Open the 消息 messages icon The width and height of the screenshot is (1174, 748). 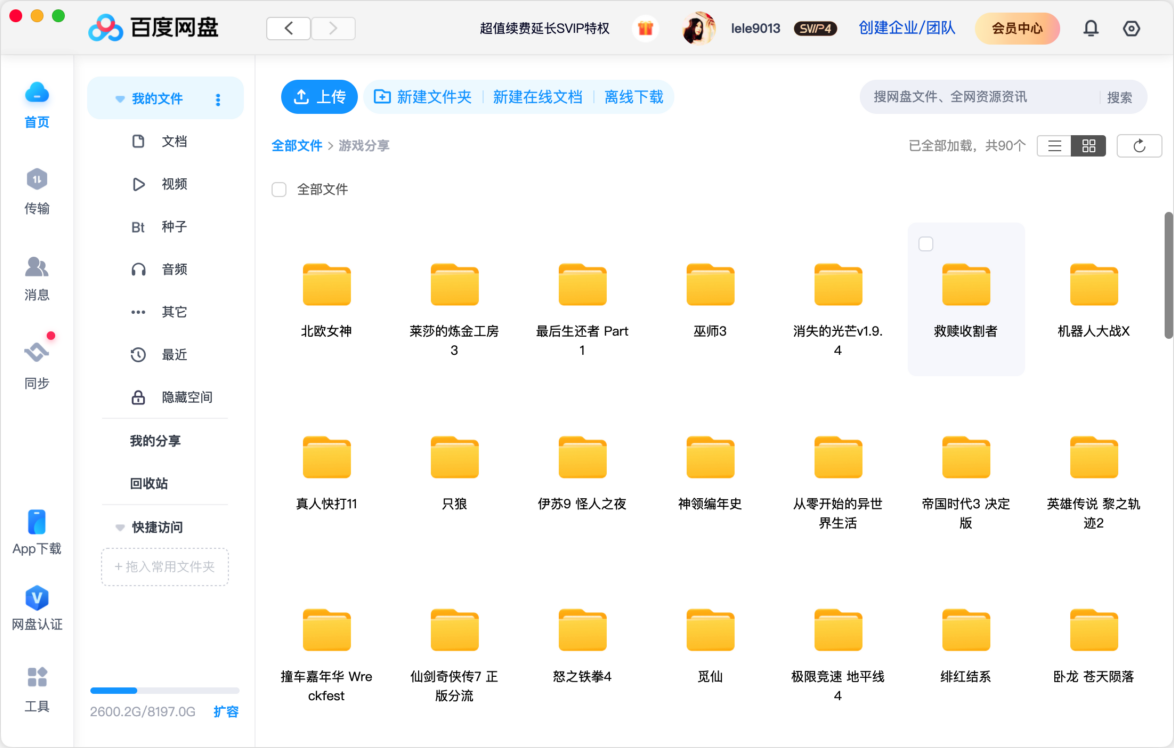37,267
